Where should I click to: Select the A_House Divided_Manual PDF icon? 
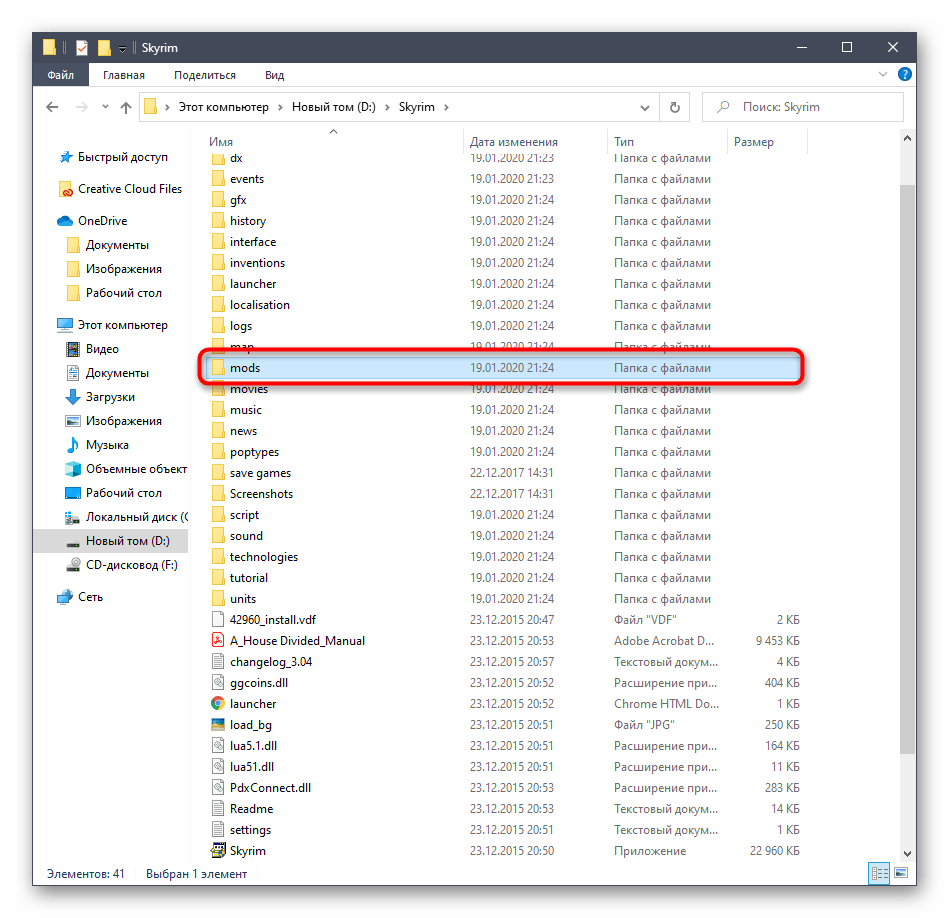coord(219,641)
